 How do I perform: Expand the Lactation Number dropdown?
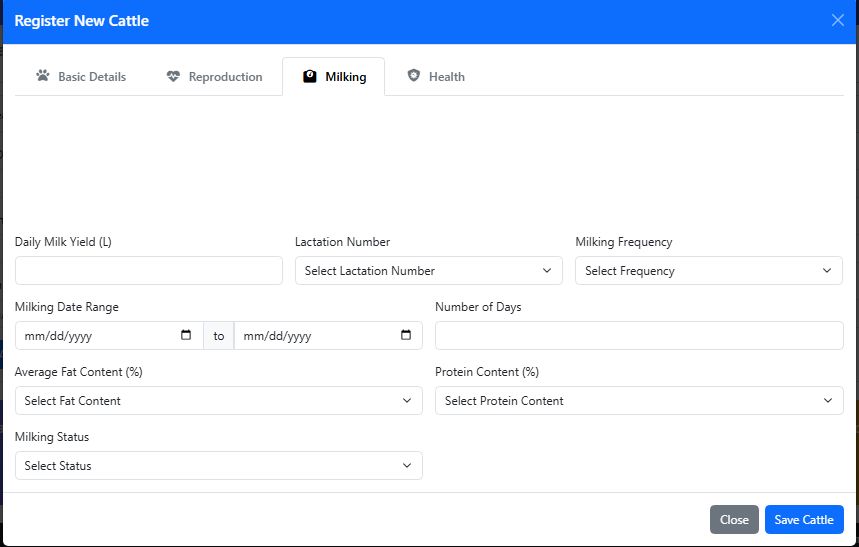tap(428, 271)
